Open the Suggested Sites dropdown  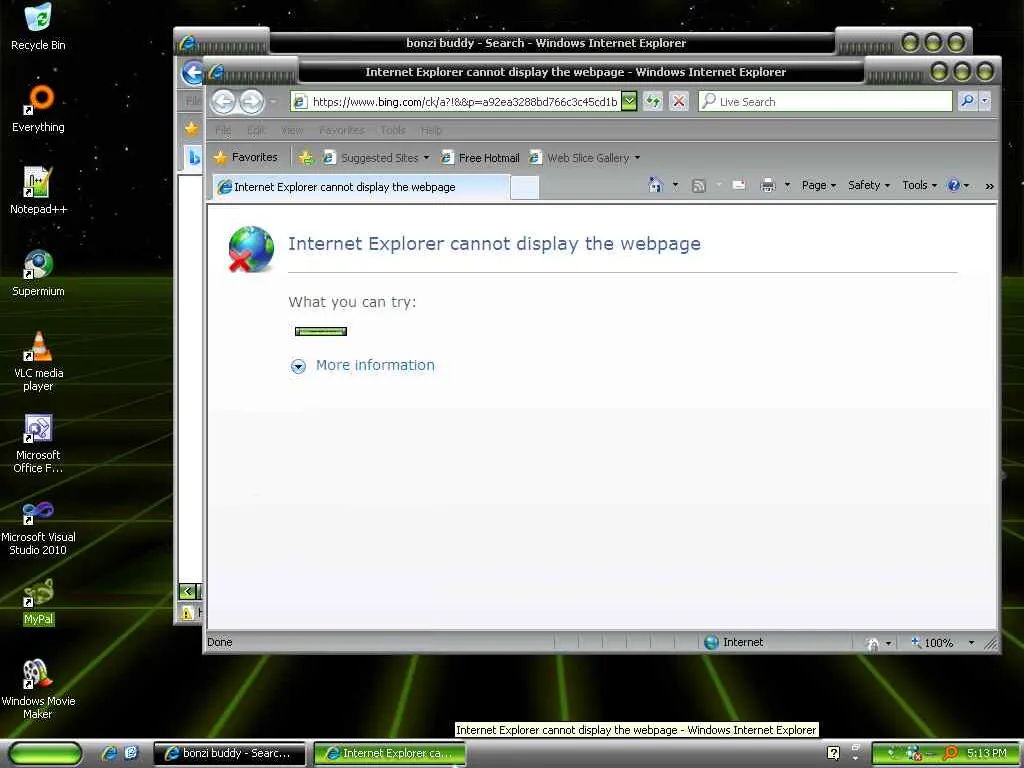tap(377, 158)
